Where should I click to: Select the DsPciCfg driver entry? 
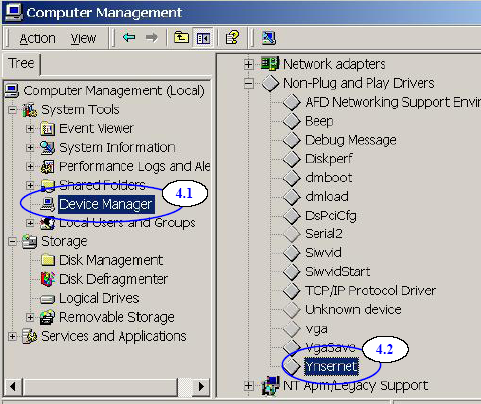(331, 216)
